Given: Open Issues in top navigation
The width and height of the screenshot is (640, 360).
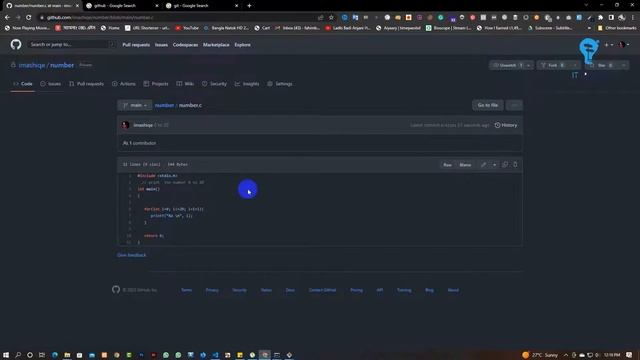Looking at the screenshot, I should pyautogui.click(x=161, y=45).
